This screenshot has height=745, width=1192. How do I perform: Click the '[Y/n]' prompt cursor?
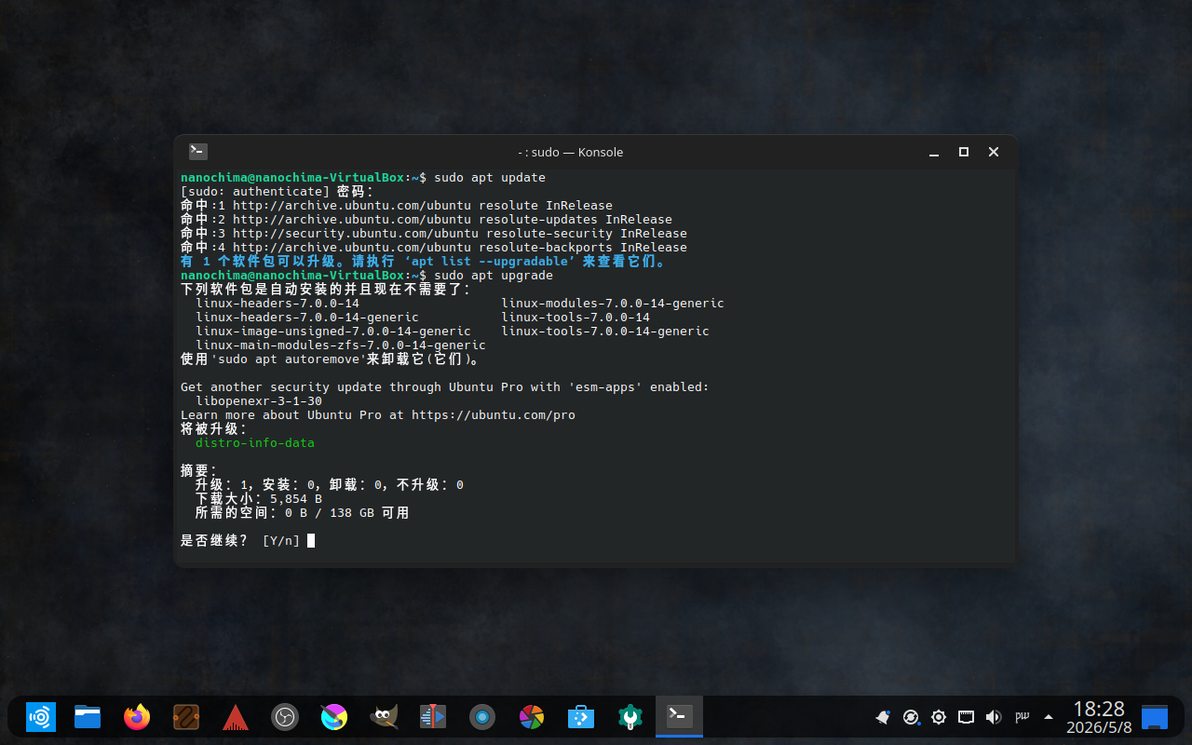point(311,541)
